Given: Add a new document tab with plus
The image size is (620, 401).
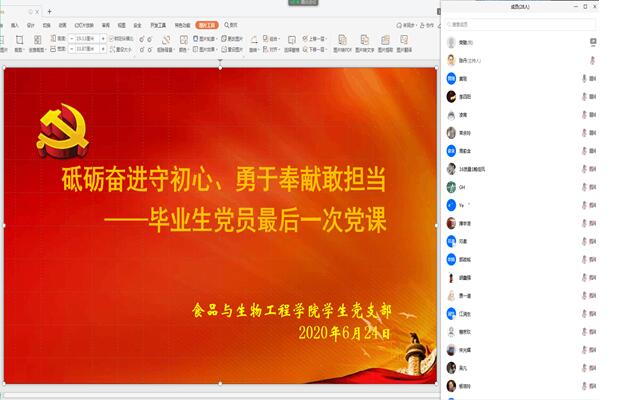Looking at the screenshot, I should click(x=49, y=11).
